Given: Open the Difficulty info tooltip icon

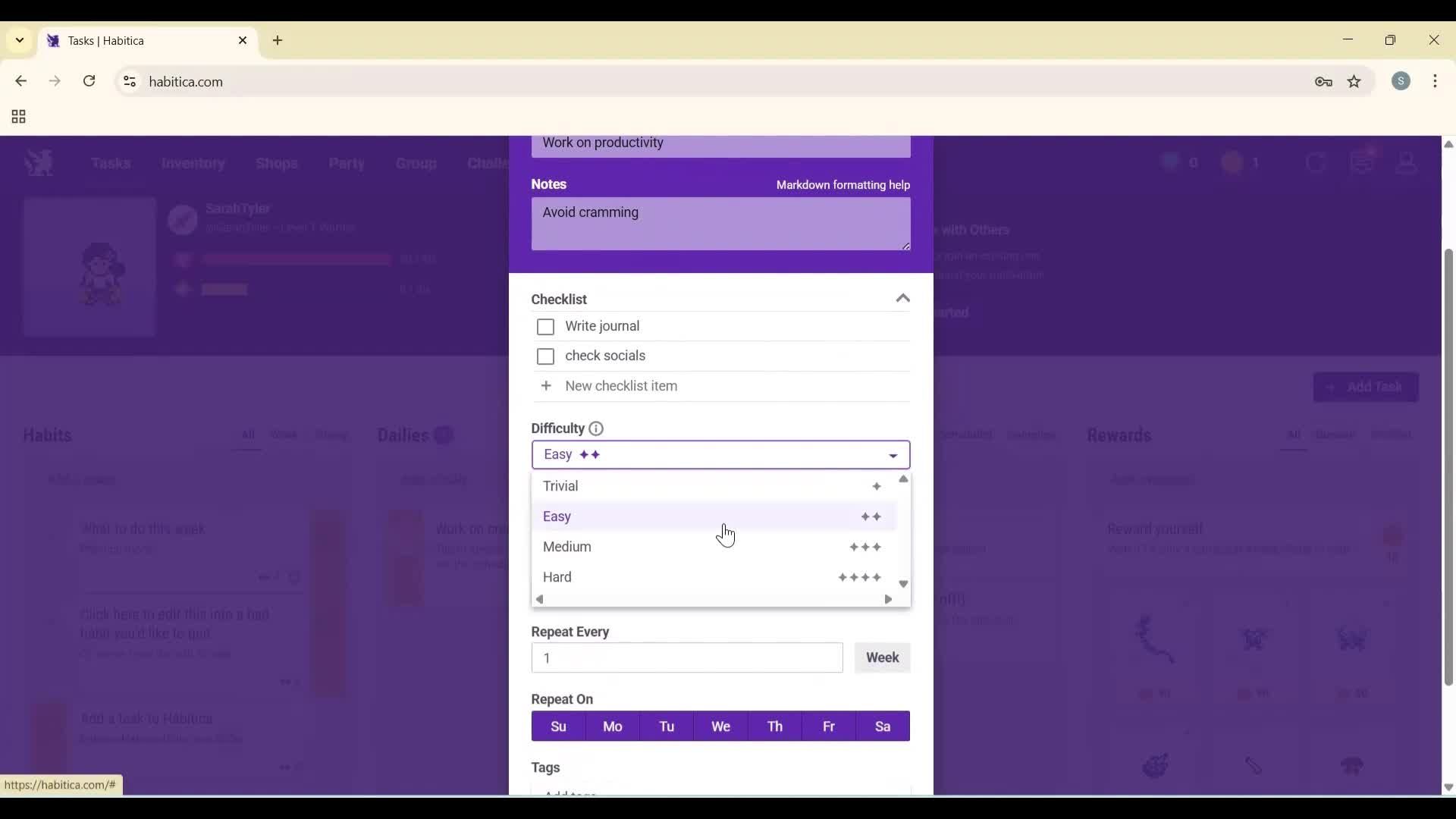Looking at the screenshot, I should pos(595,428).
